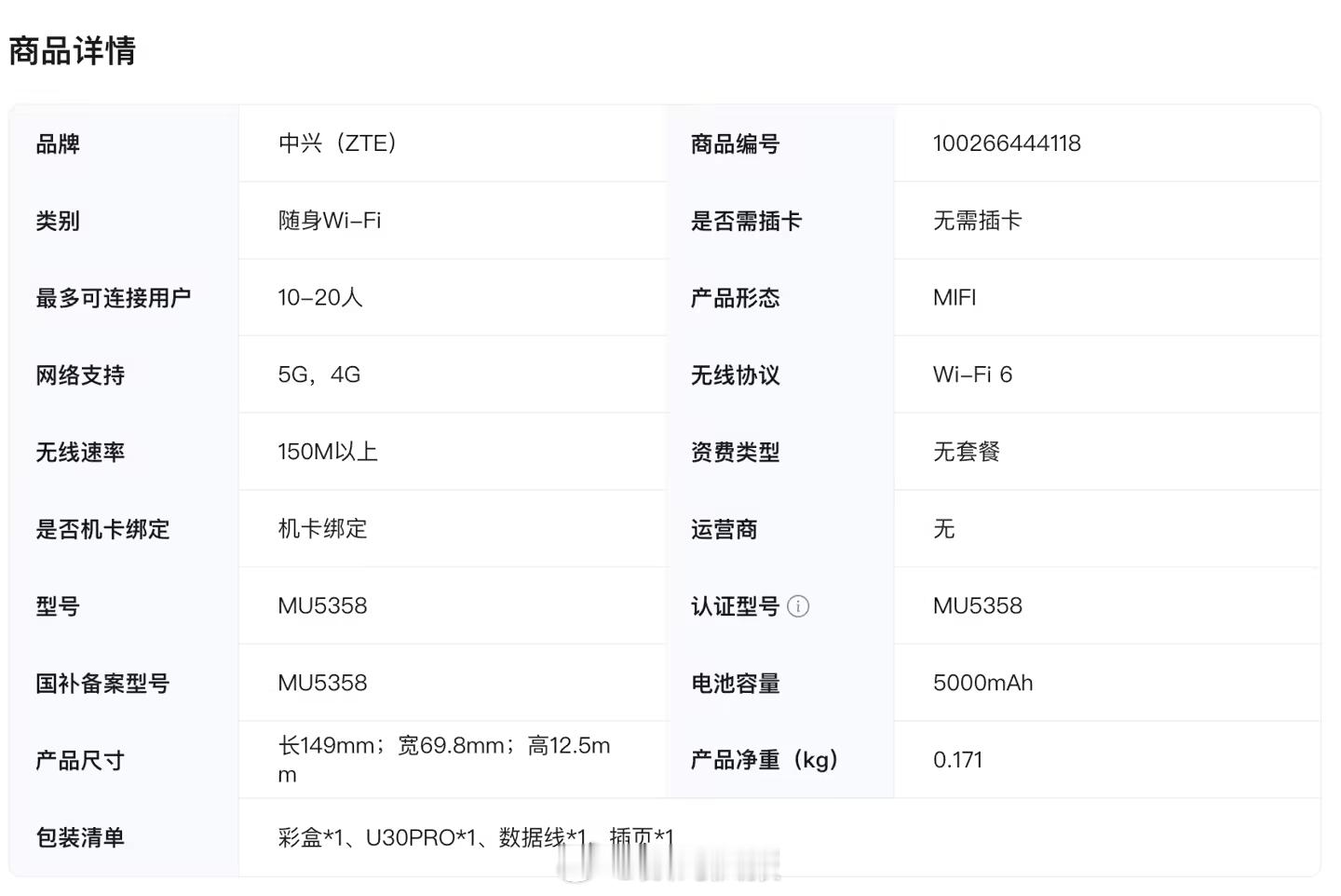The height and width of the screenshot is (896, 1341).
Task: Click the info icon next to 认证型号
Action: pyautogui.click(x=798, y=606)
